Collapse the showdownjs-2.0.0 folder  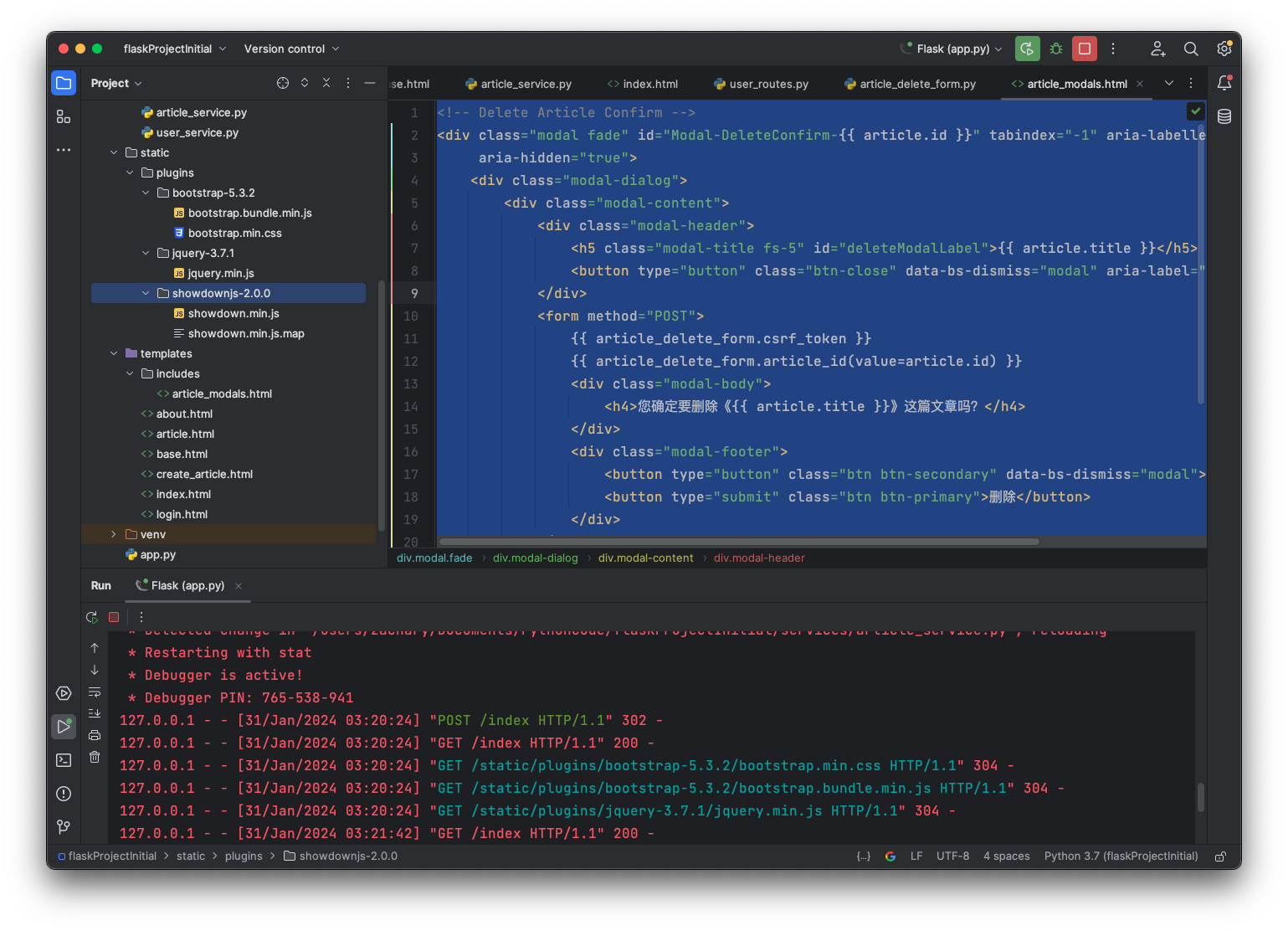[x=146, y=293]
